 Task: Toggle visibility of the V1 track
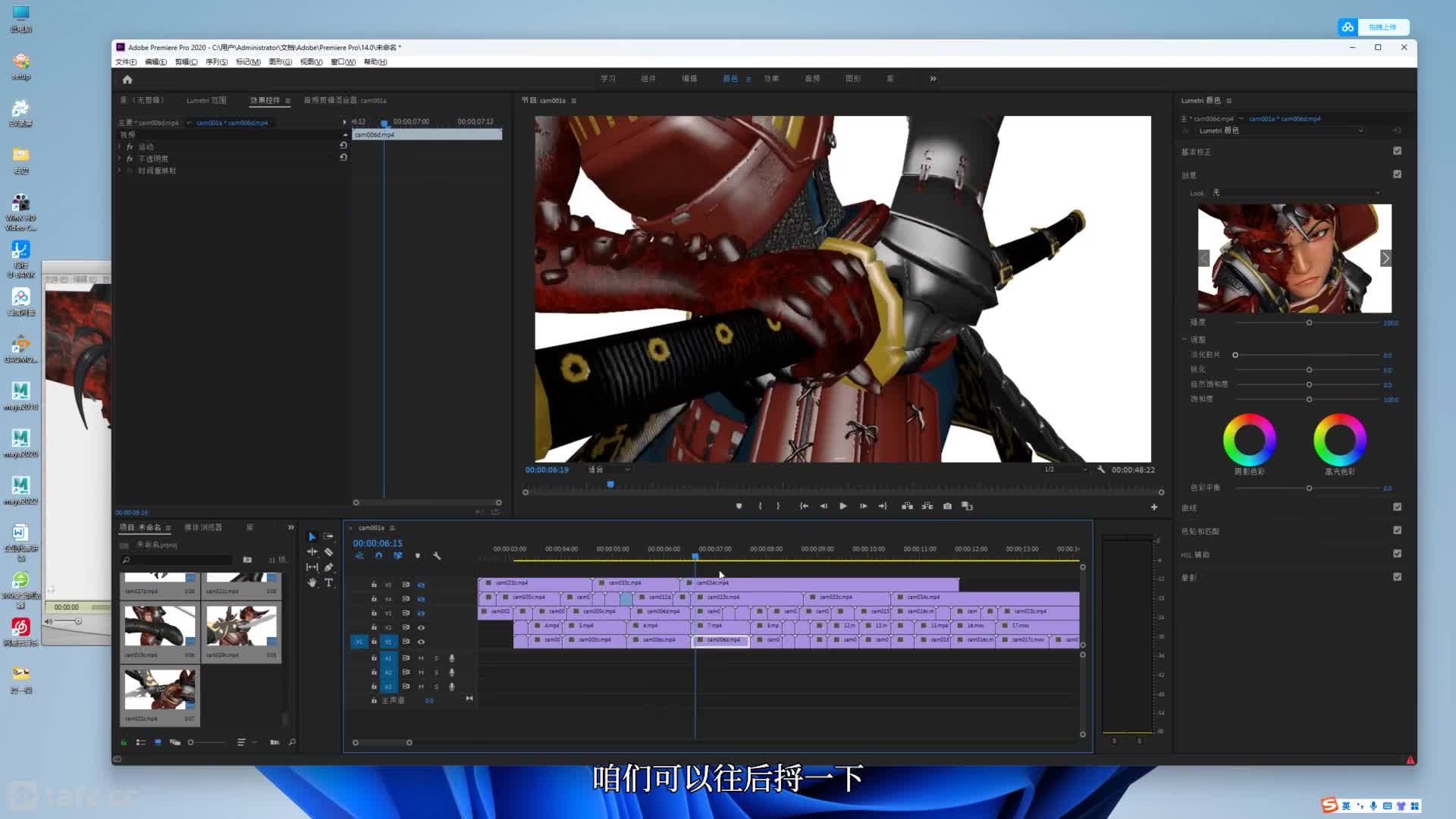tap(421, 642)
